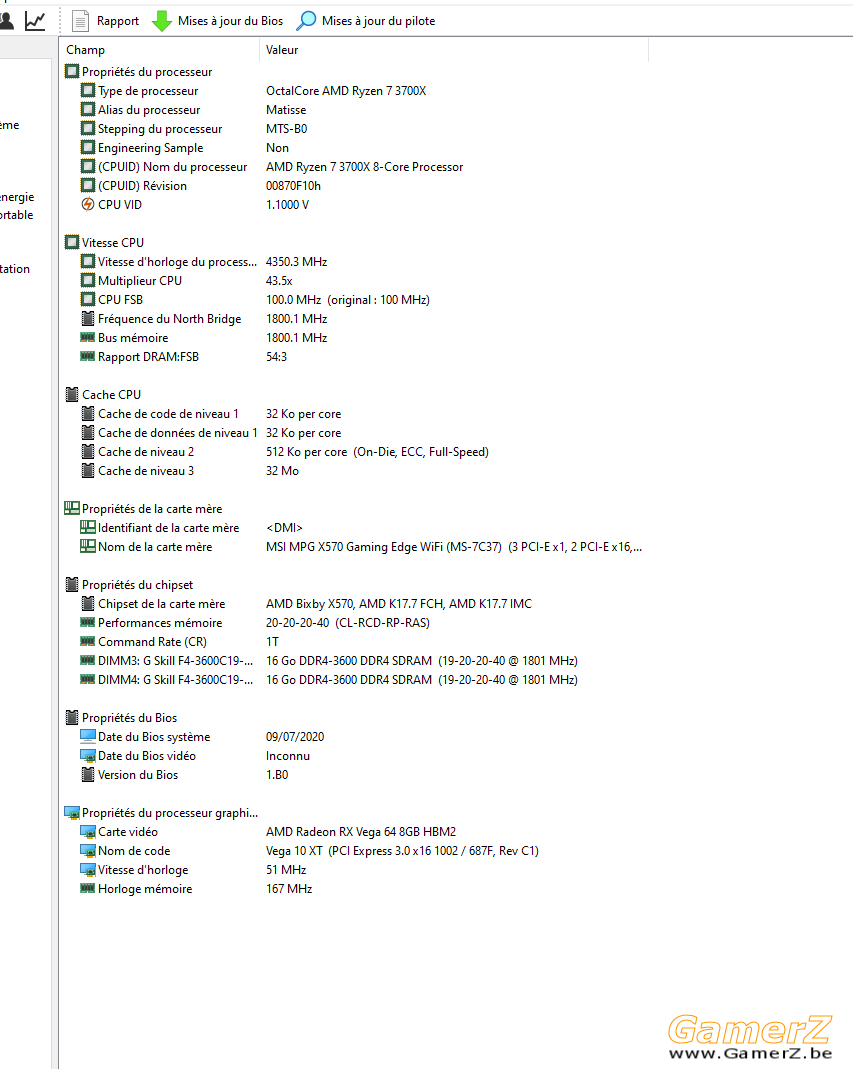Click the Cache CPU group icon
This screenshot has height=1069, width=853.
point(72,394)
